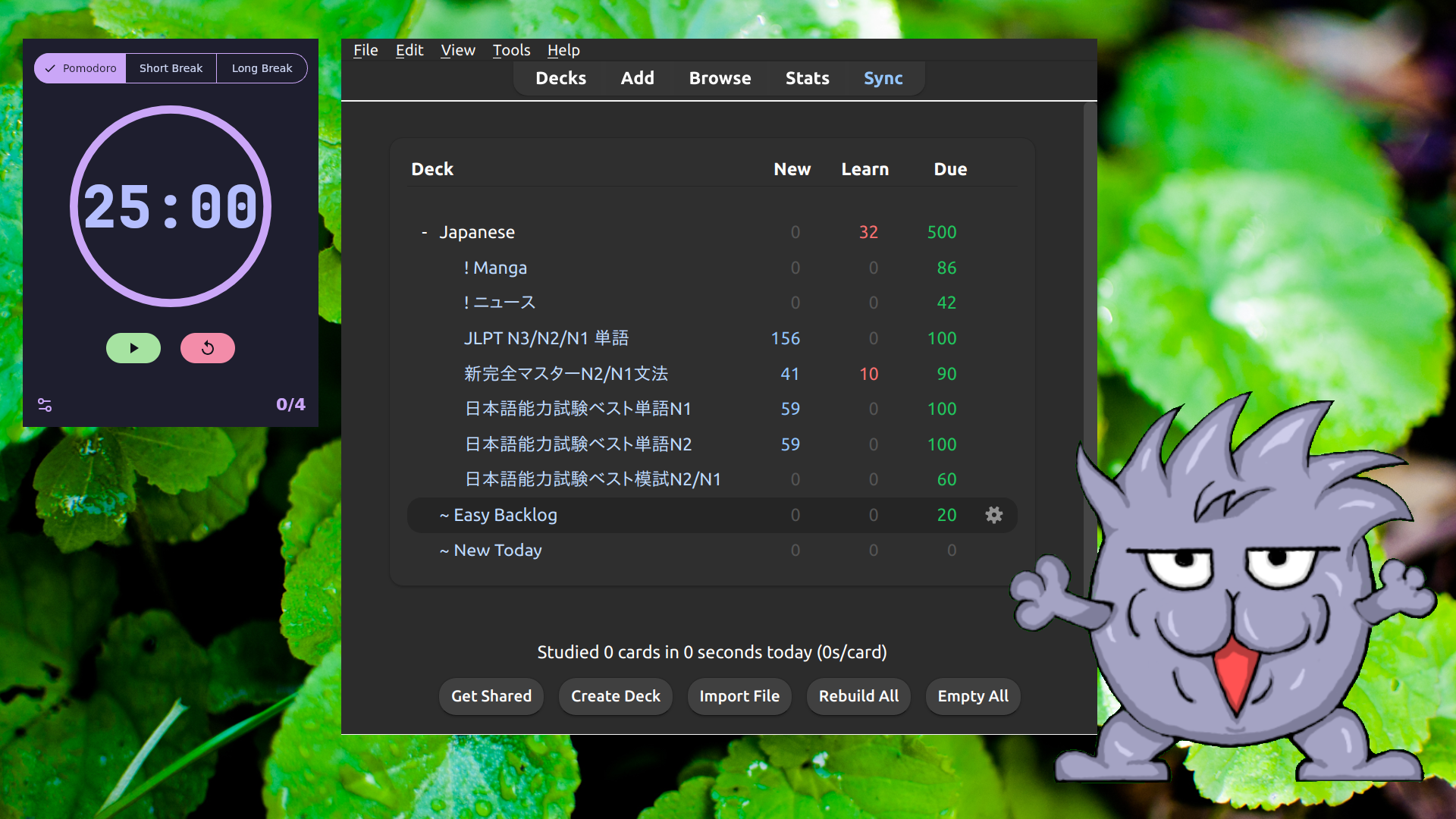The image size is (1456, 819).
Task: Click the new count 156 for JLPT deck
Action: pos(786,338)
